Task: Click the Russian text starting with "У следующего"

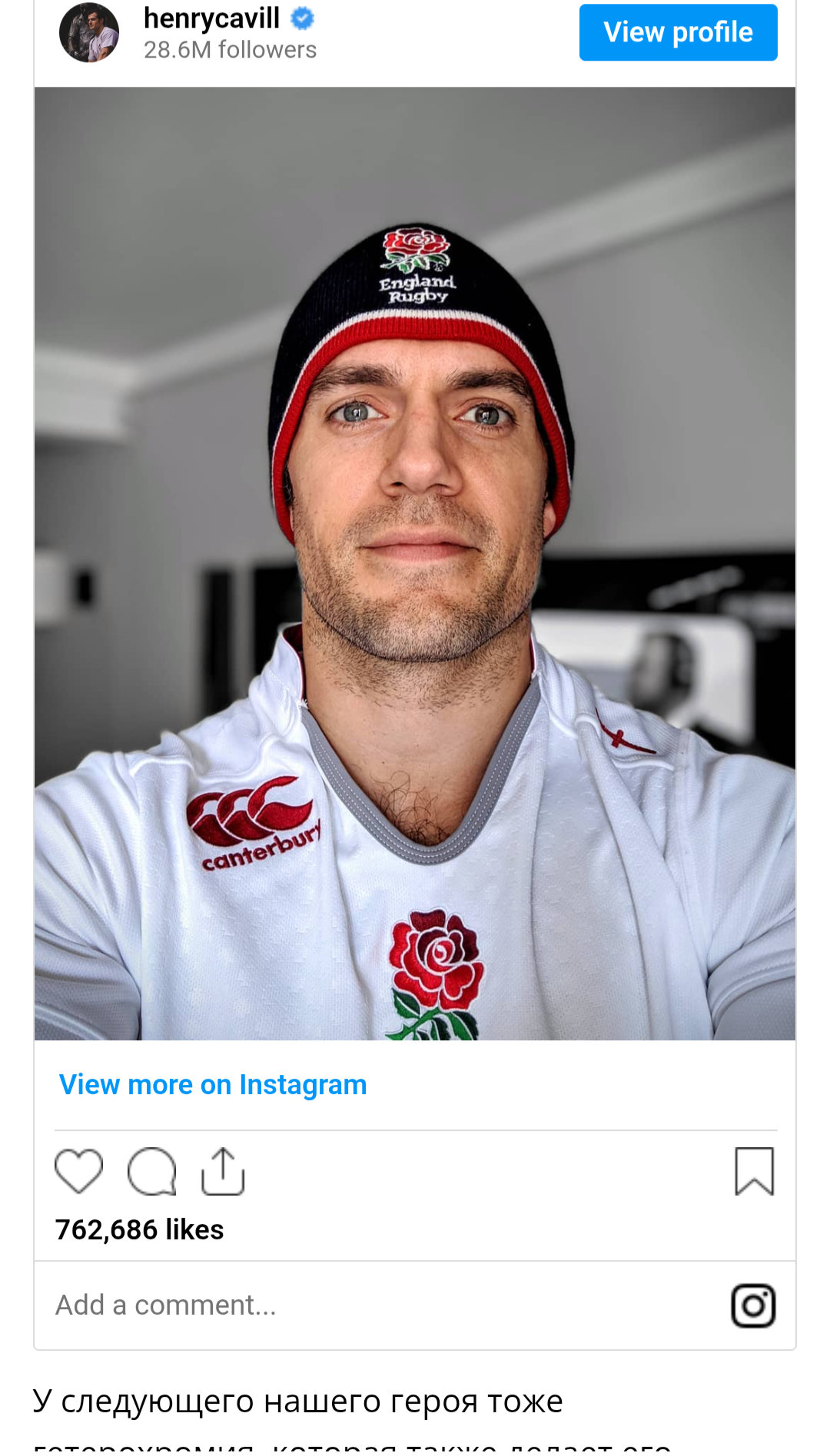Action: click(x=297, y=1401)
